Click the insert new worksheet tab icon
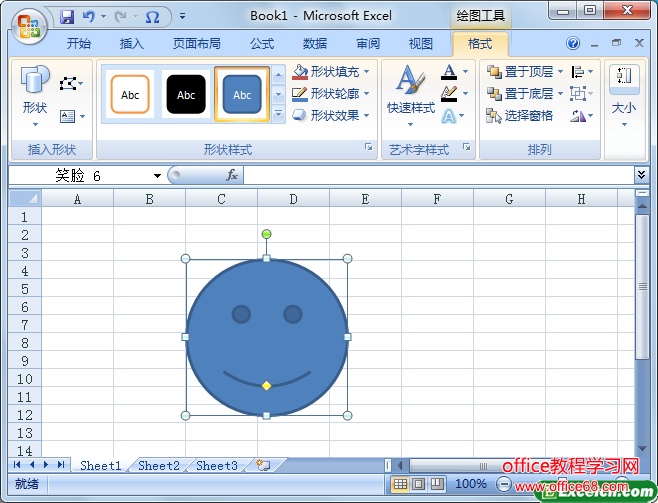This screenshot has width=658, height=503. pos(263,465)
